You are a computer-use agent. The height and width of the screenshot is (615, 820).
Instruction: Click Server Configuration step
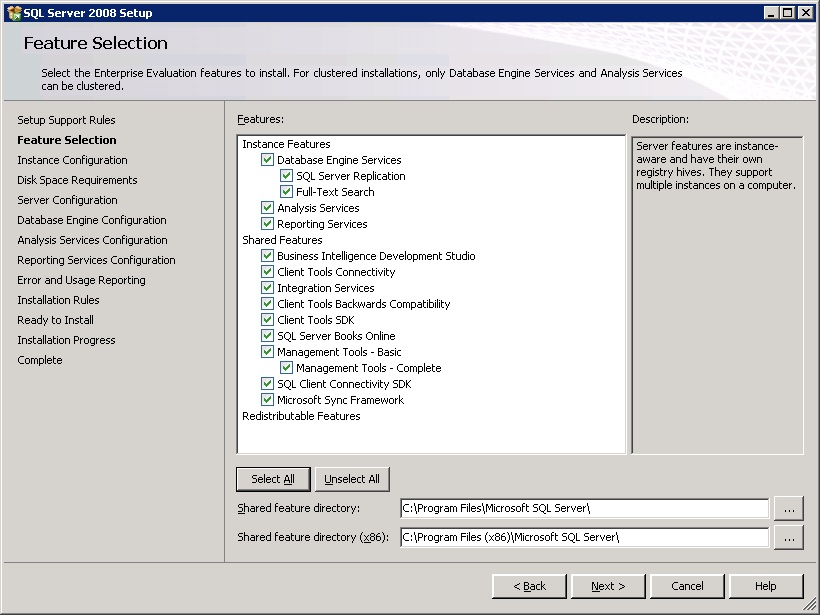67,200
